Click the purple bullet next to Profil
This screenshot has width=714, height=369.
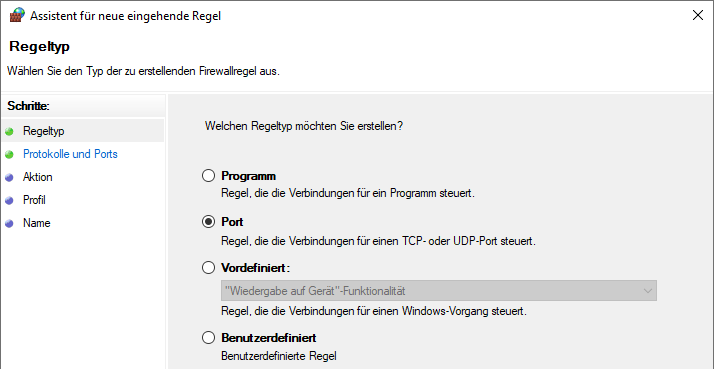click(x=9, y=201)
